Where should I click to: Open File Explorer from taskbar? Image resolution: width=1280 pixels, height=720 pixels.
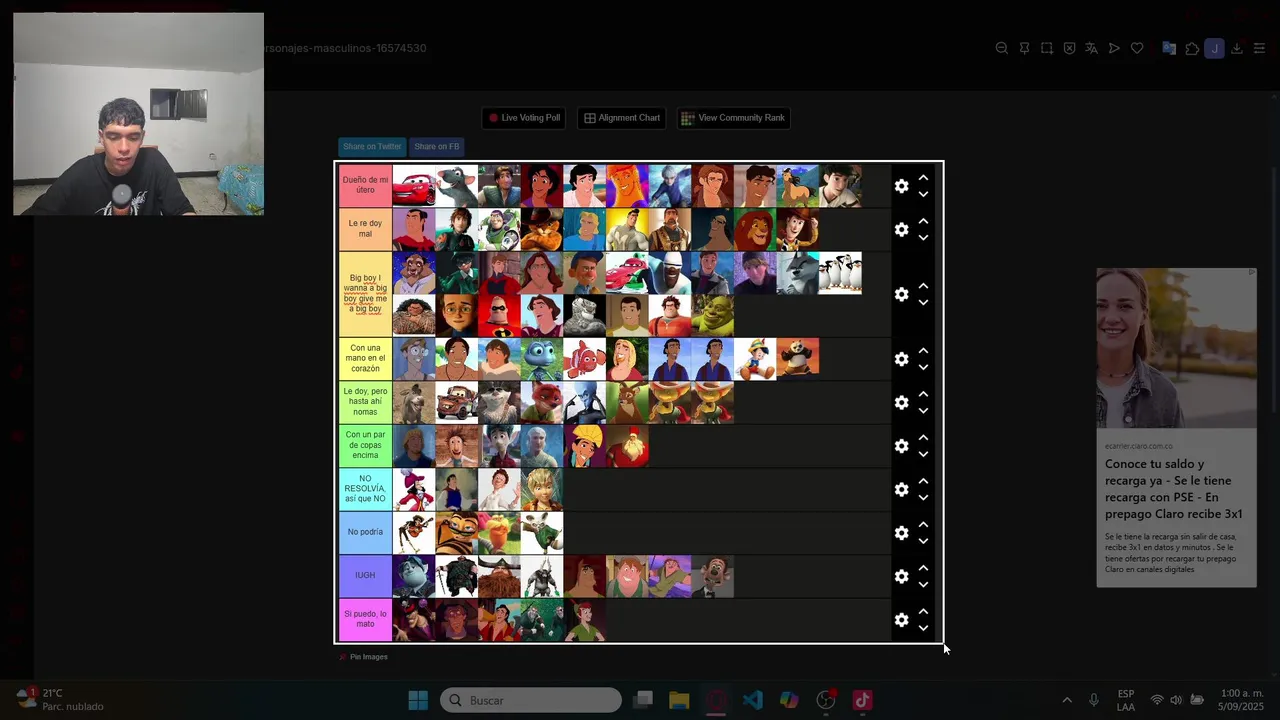pos(679,700)
